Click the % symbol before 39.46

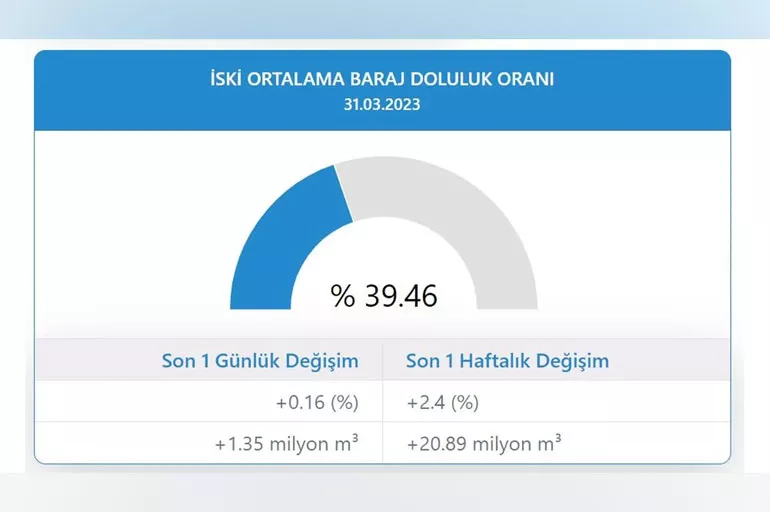[x=343, y=296]
